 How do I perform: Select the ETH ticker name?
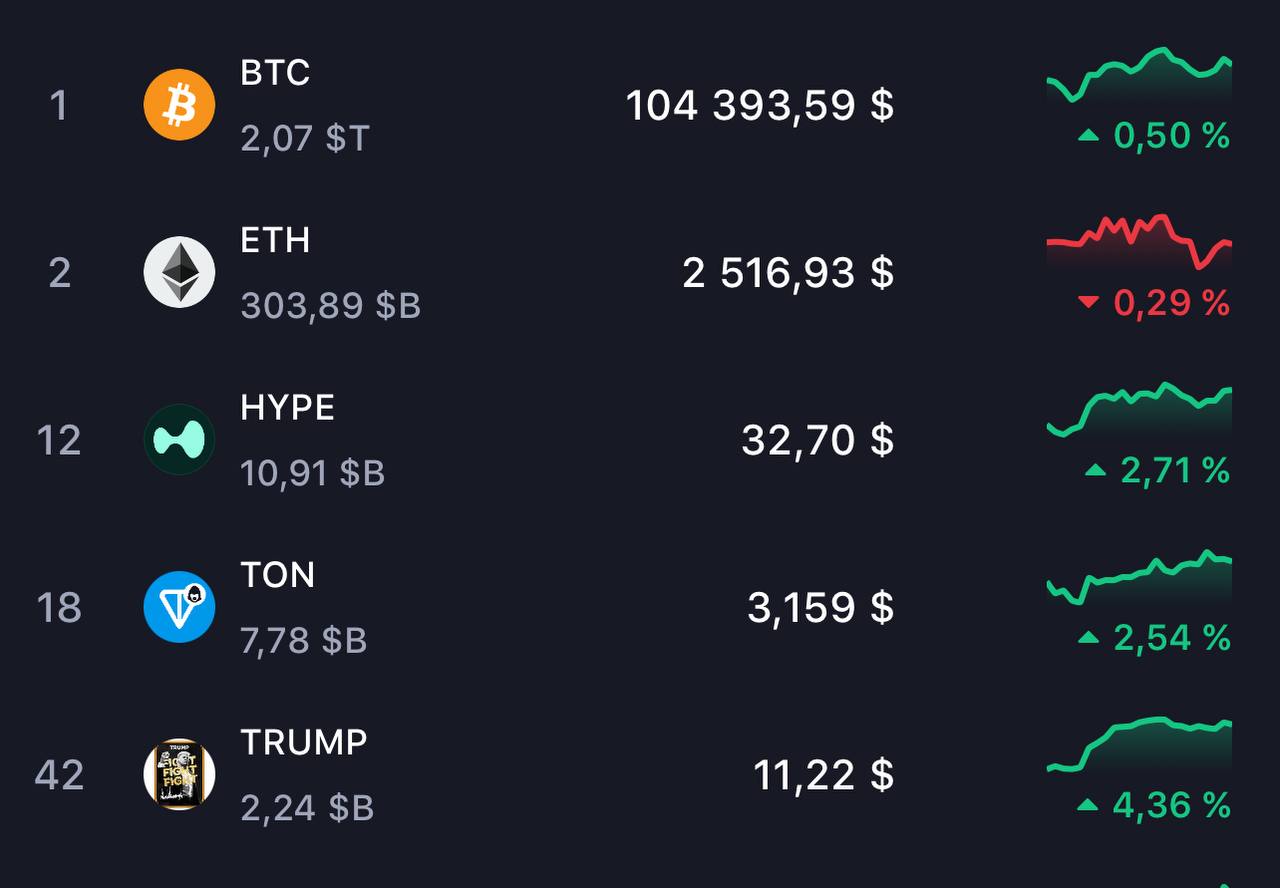pos(275,240)
